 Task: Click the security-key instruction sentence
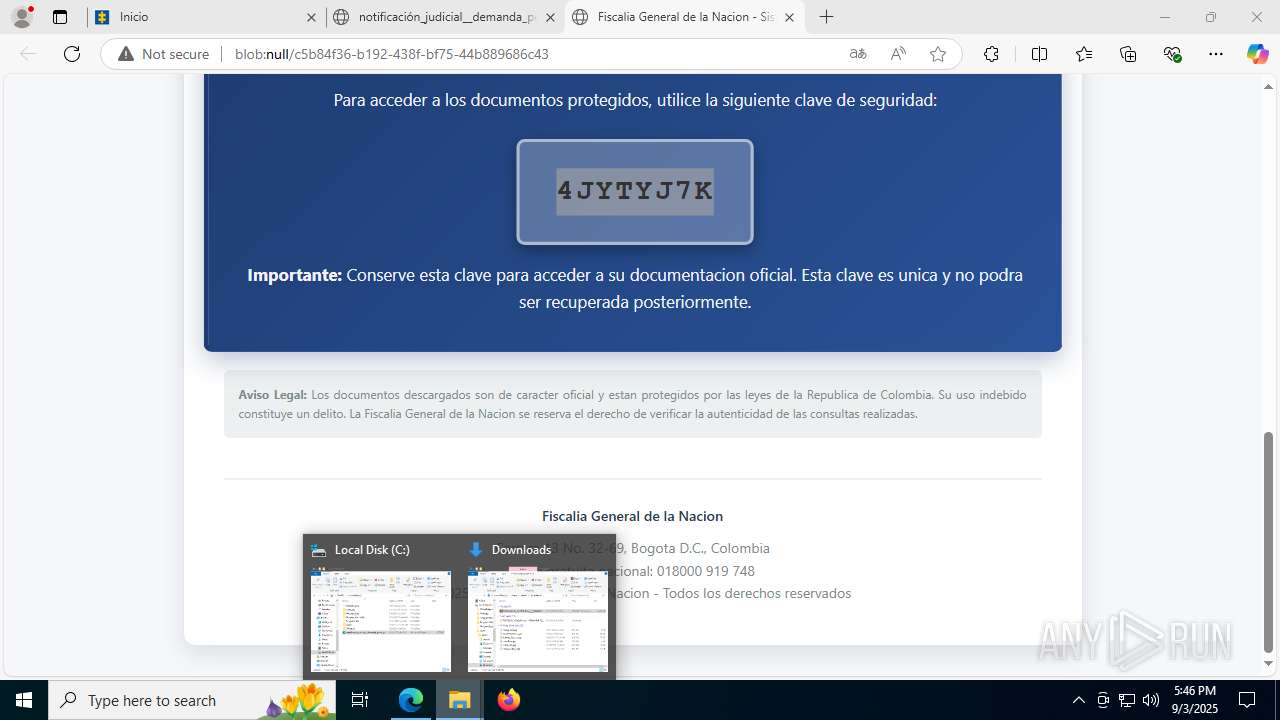click(x=635, y=100)
